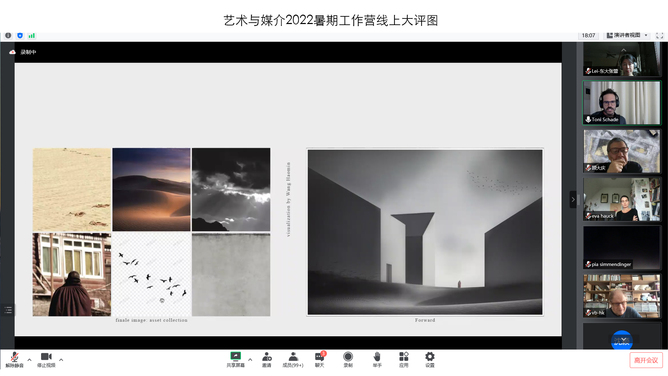Image resolution: width=668 pixels, height=376 pixels.
Task: Click the Share Screen icon (共享屏幕)
Action: (235, 360)
